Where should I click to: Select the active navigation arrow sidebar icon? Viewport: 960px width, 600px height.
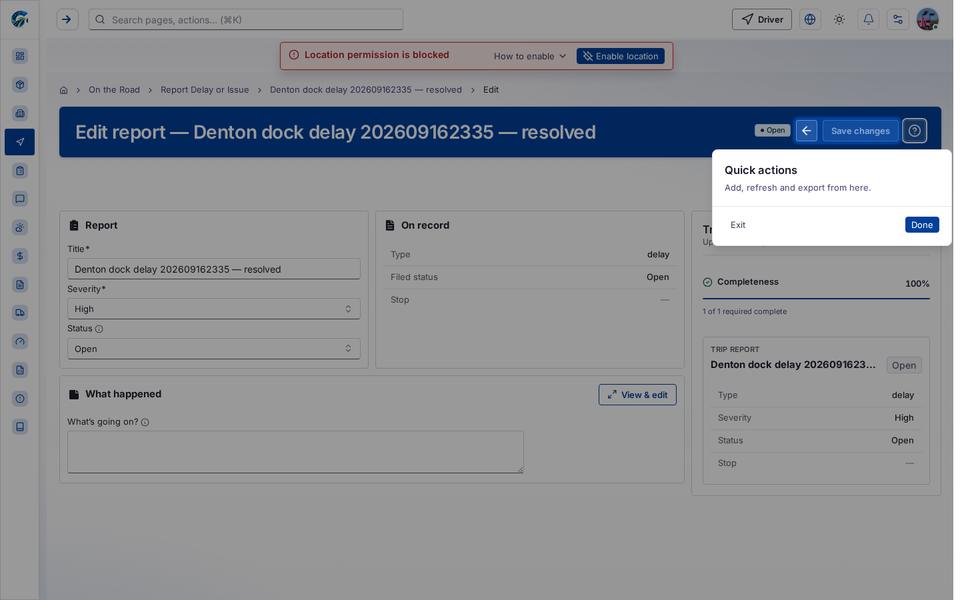click(x=20, y=142)
